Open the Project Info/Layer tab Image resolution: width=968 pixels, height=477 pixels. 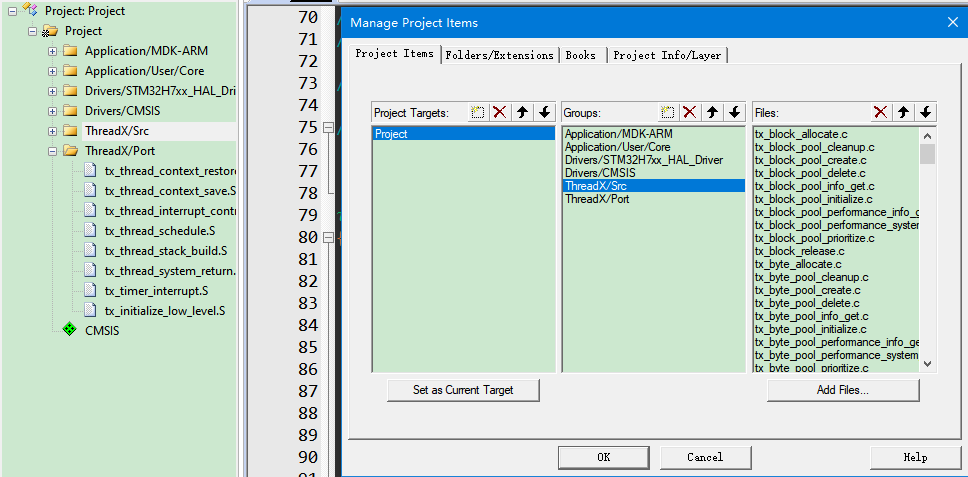667,55
